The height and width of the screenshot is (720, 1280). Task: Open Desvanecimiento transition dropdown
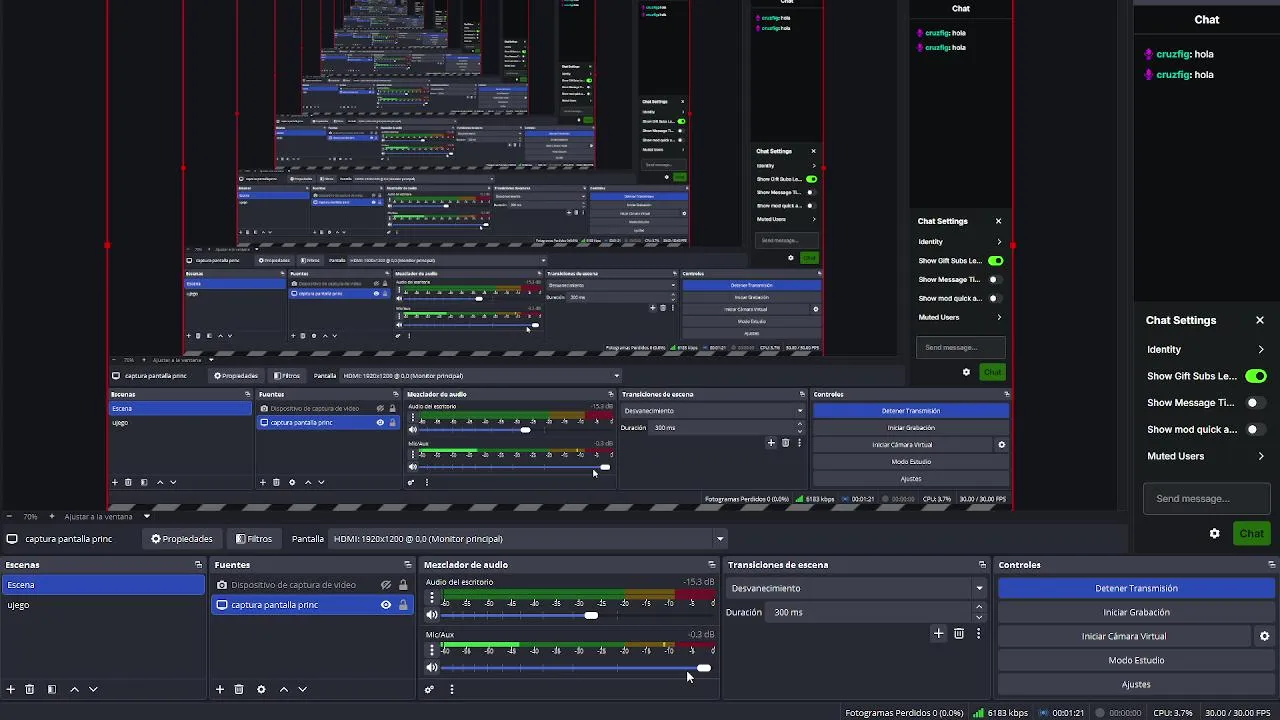pyautogui.click(x=856, y=588)
